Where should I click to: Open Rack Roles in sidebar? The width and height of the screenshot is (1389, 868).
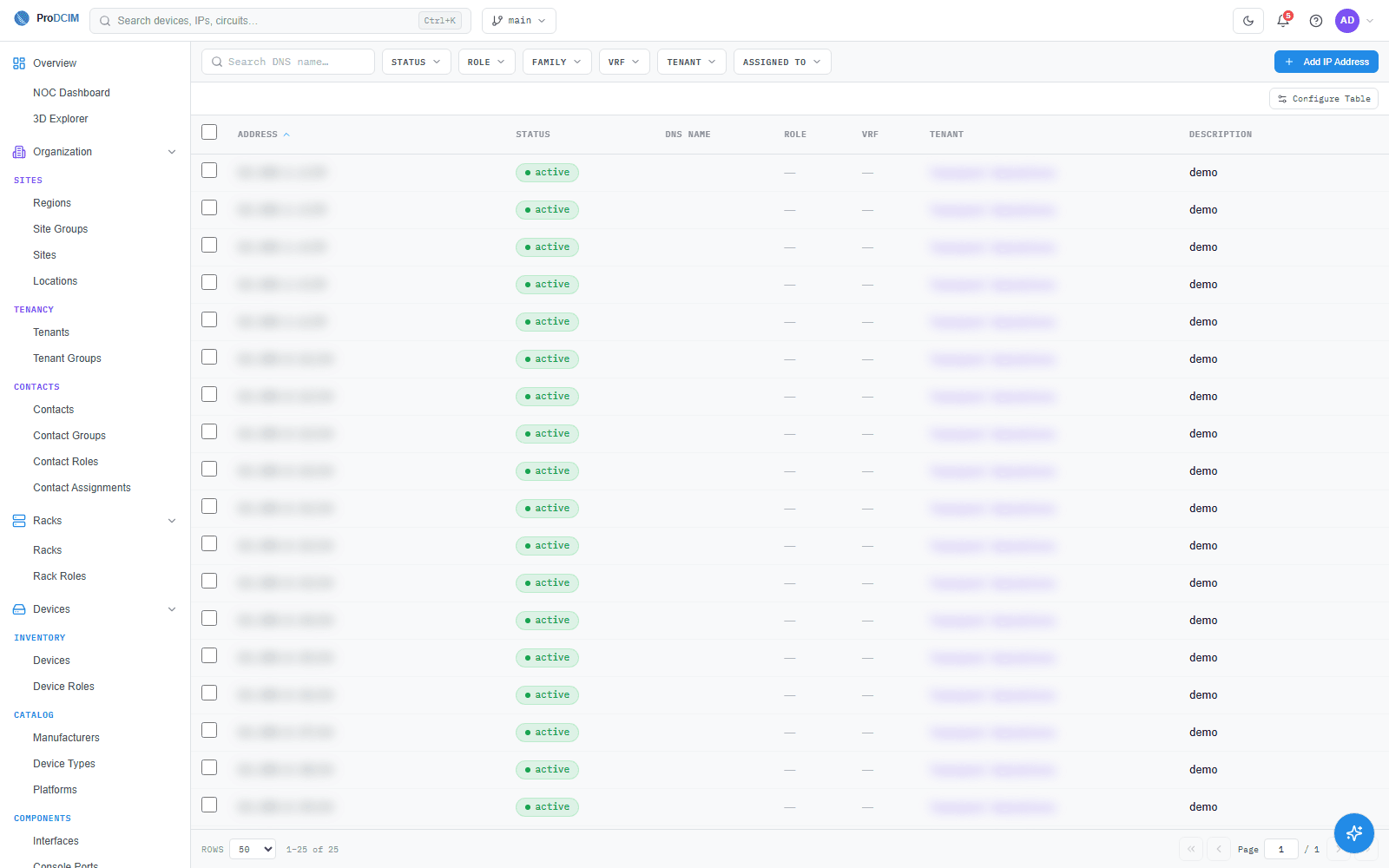60,576
